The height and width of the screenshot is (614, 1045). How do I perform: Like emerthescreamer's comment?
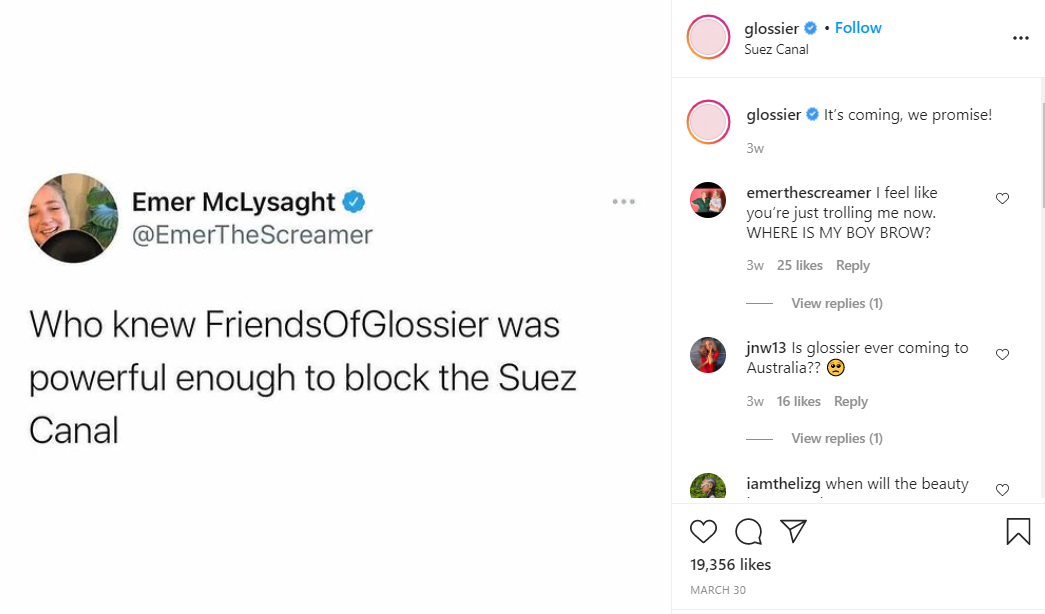click(1002, 199)
